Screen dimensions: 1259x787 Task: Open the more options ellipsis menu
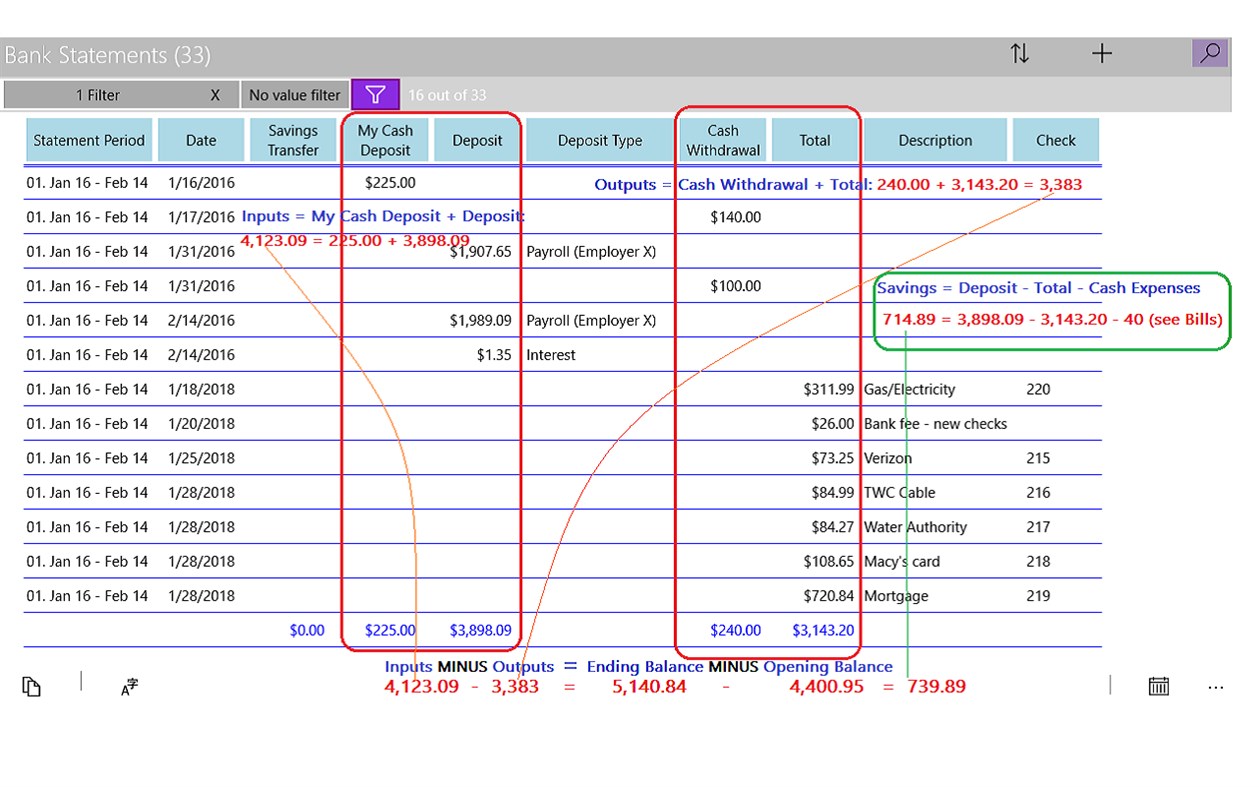[x=1216, y=687]
